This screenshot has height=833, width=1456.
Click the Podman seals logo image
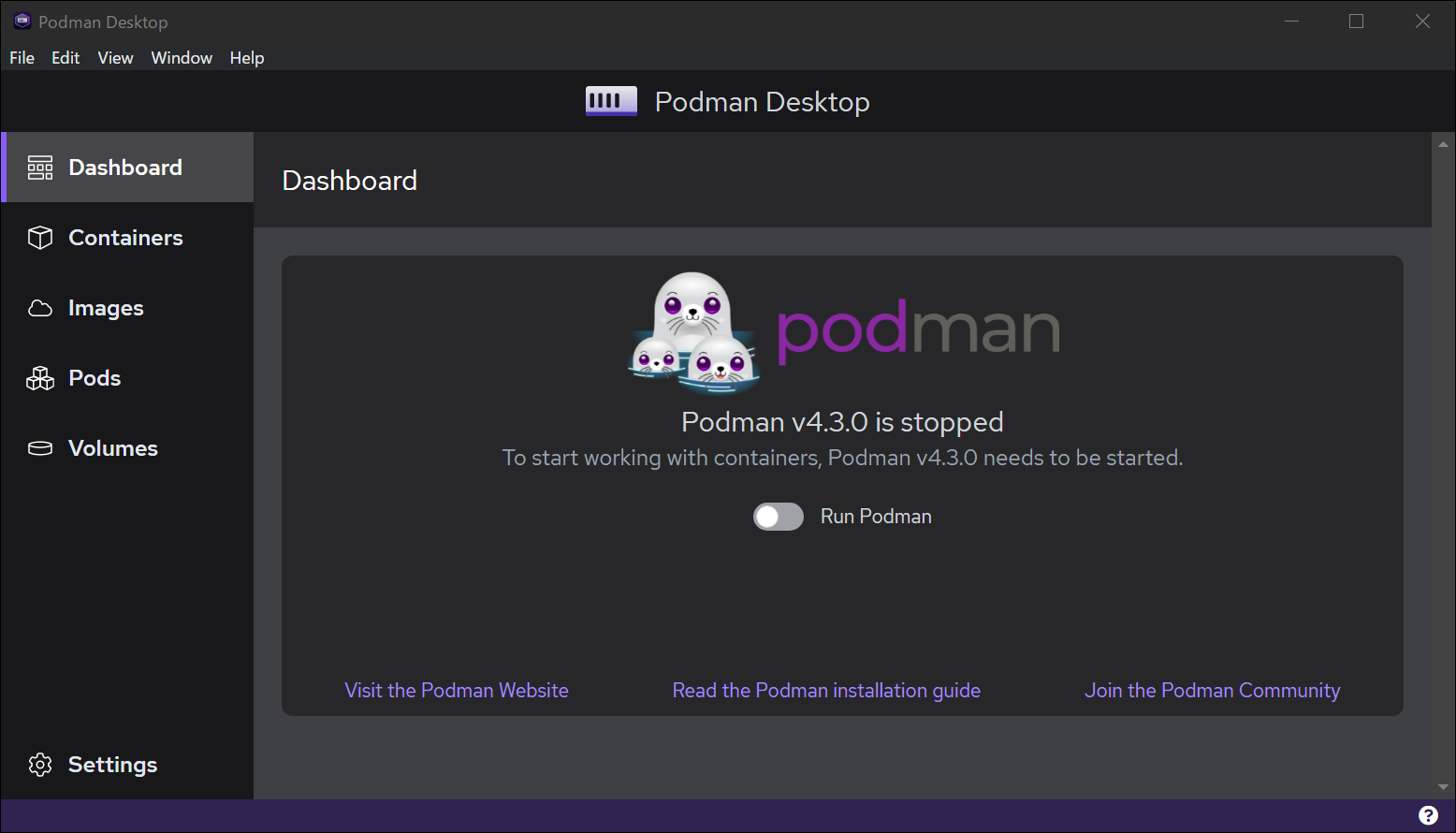pos(693,331)
